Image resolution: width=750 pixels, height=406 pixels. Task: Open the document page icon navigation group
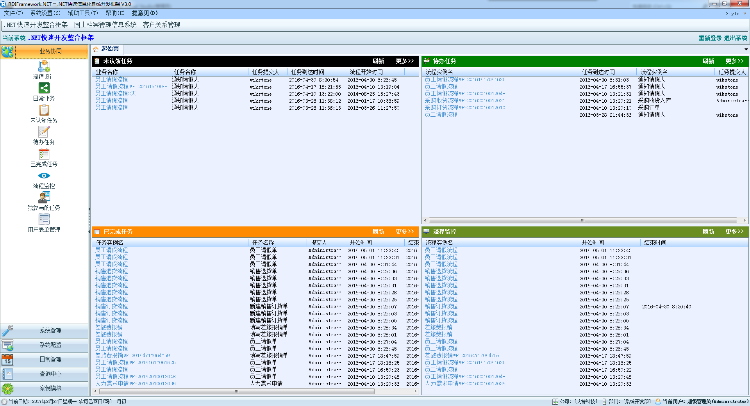pyautogui.click(x=7, y=374)
